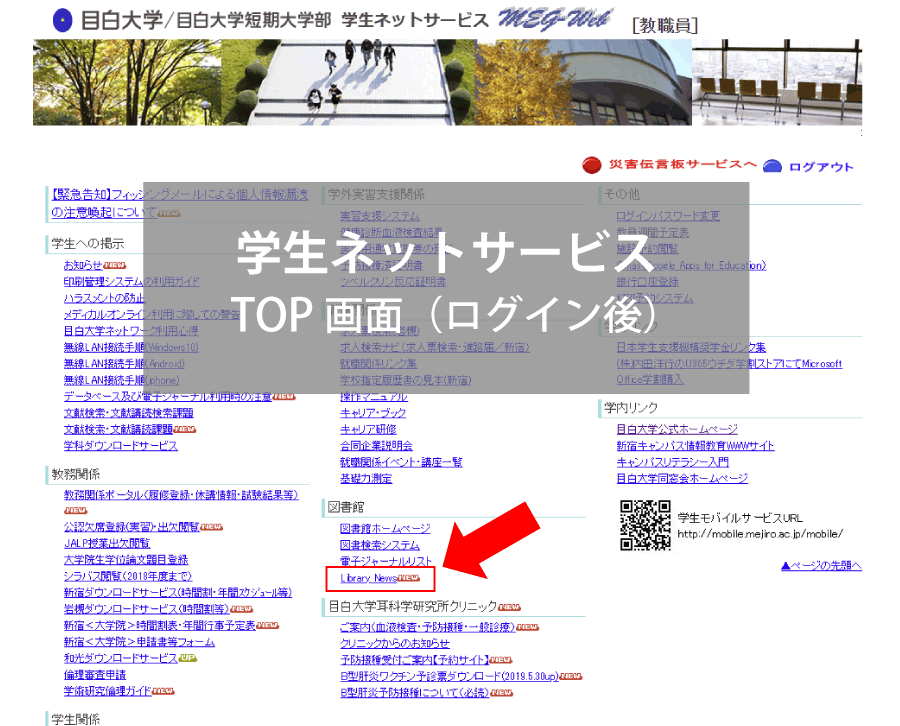Open データベース及び電子ジャーナル利用時の注意
900x726 pixels.
(x=168, y=397)
